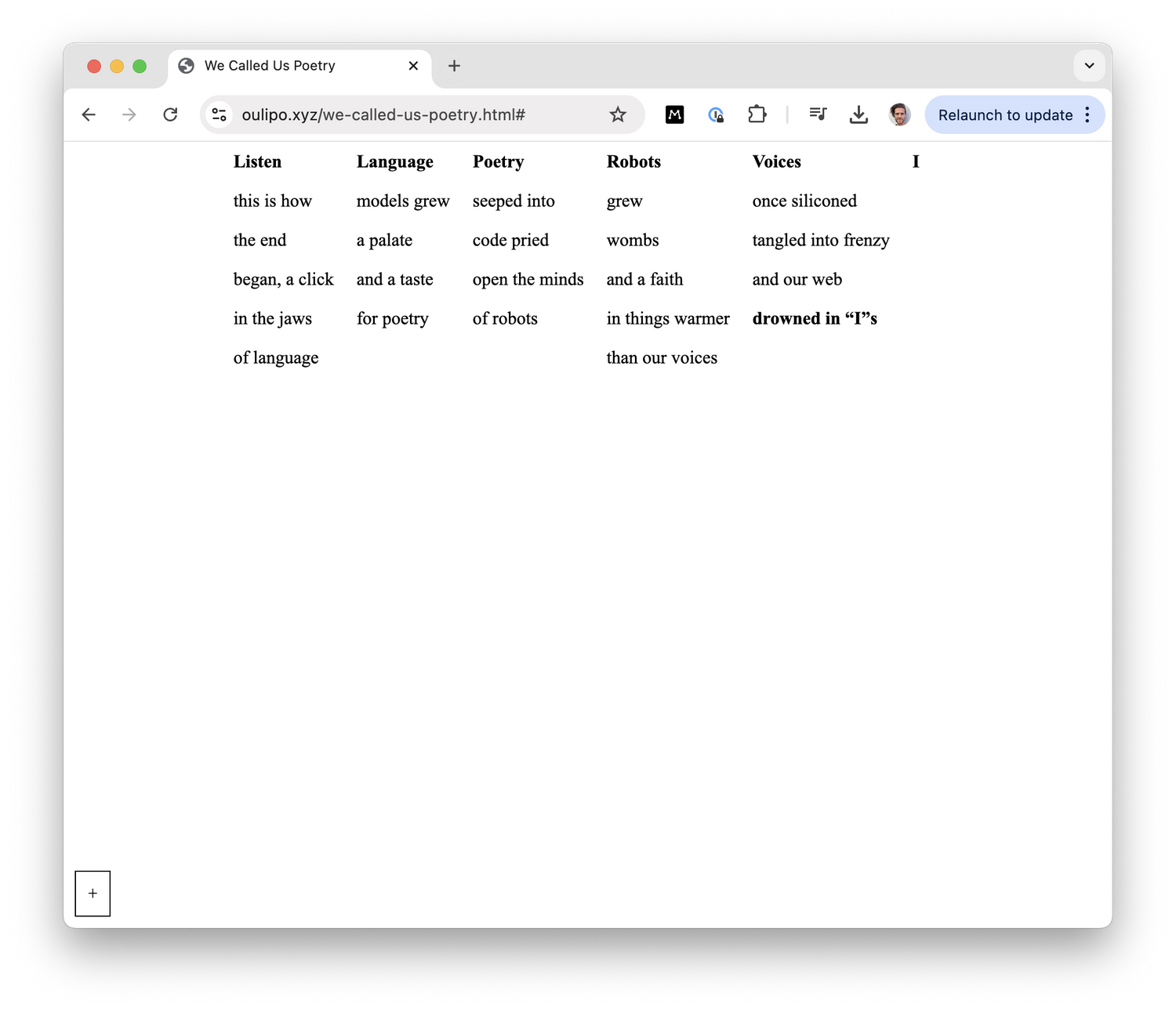Open the Extensions puzzle-piece menu
The height and width of the screenshot is (1012, 1176).
pyautogui.click(x=757, y=114)
